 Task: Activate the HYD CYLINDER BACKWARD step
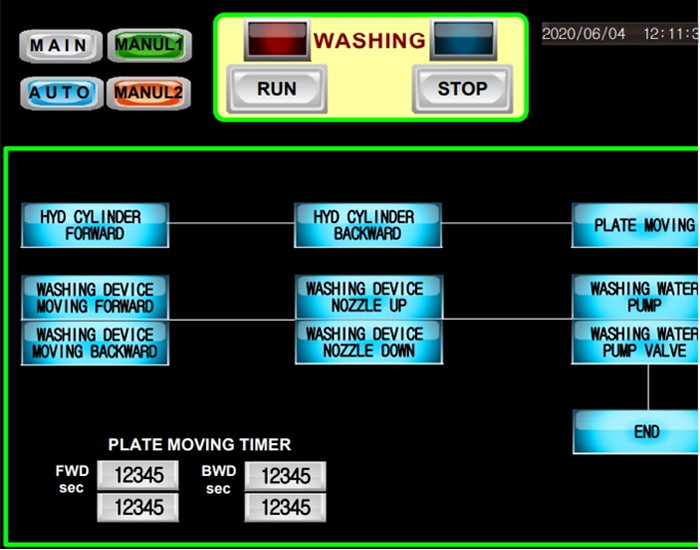pos(367,225)
